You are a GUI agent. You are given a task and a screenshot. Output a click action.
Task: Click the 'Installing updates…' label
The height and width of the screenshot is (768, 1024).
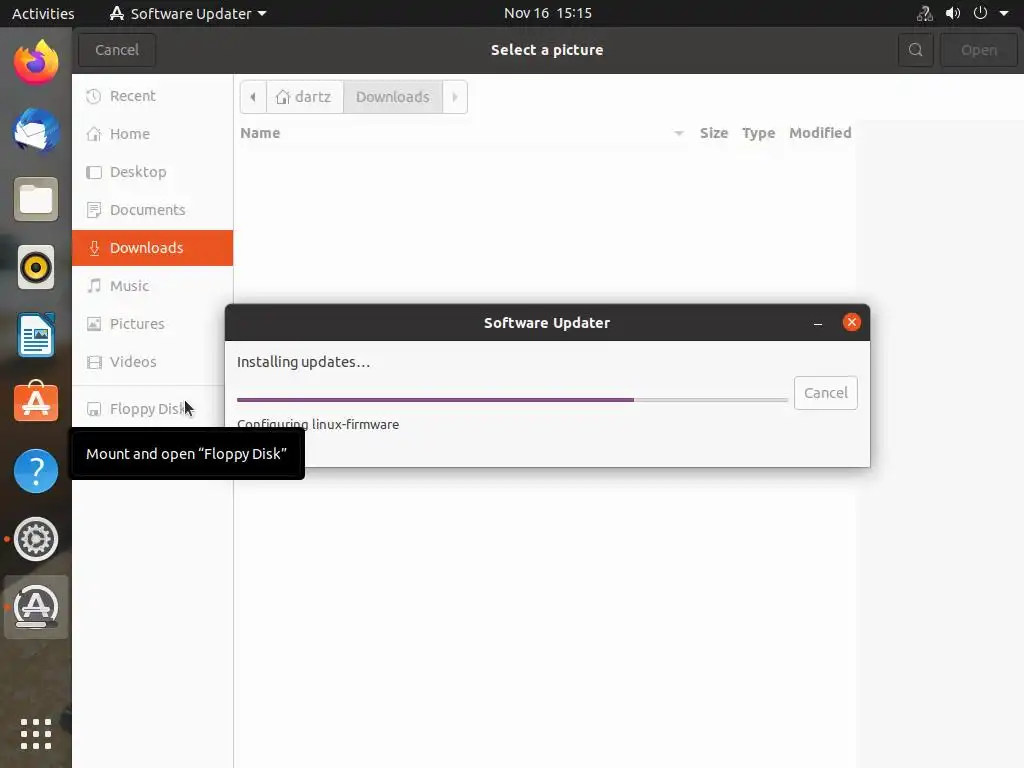pyautogui.click(x=303, y=362)
